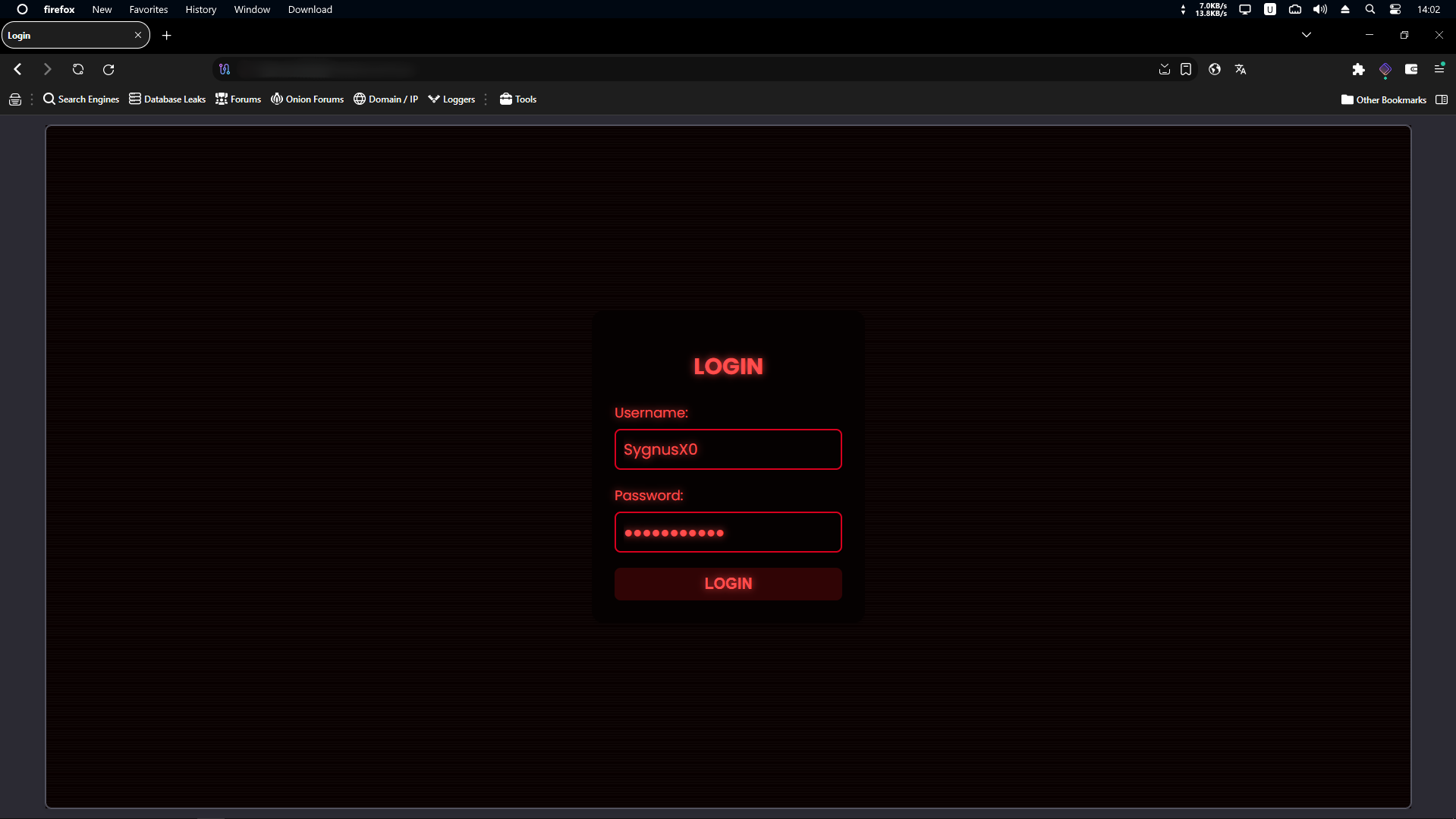Click the 14:02 clock

point(1429,9)
